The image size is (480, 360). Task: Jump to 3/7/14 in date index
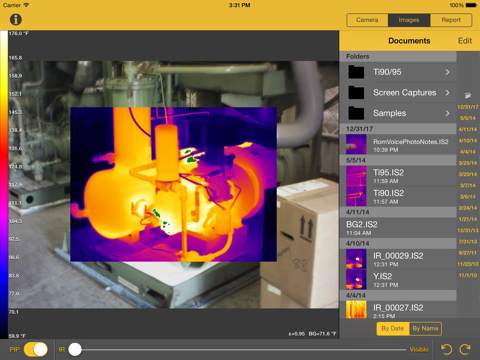click(468, 185)
